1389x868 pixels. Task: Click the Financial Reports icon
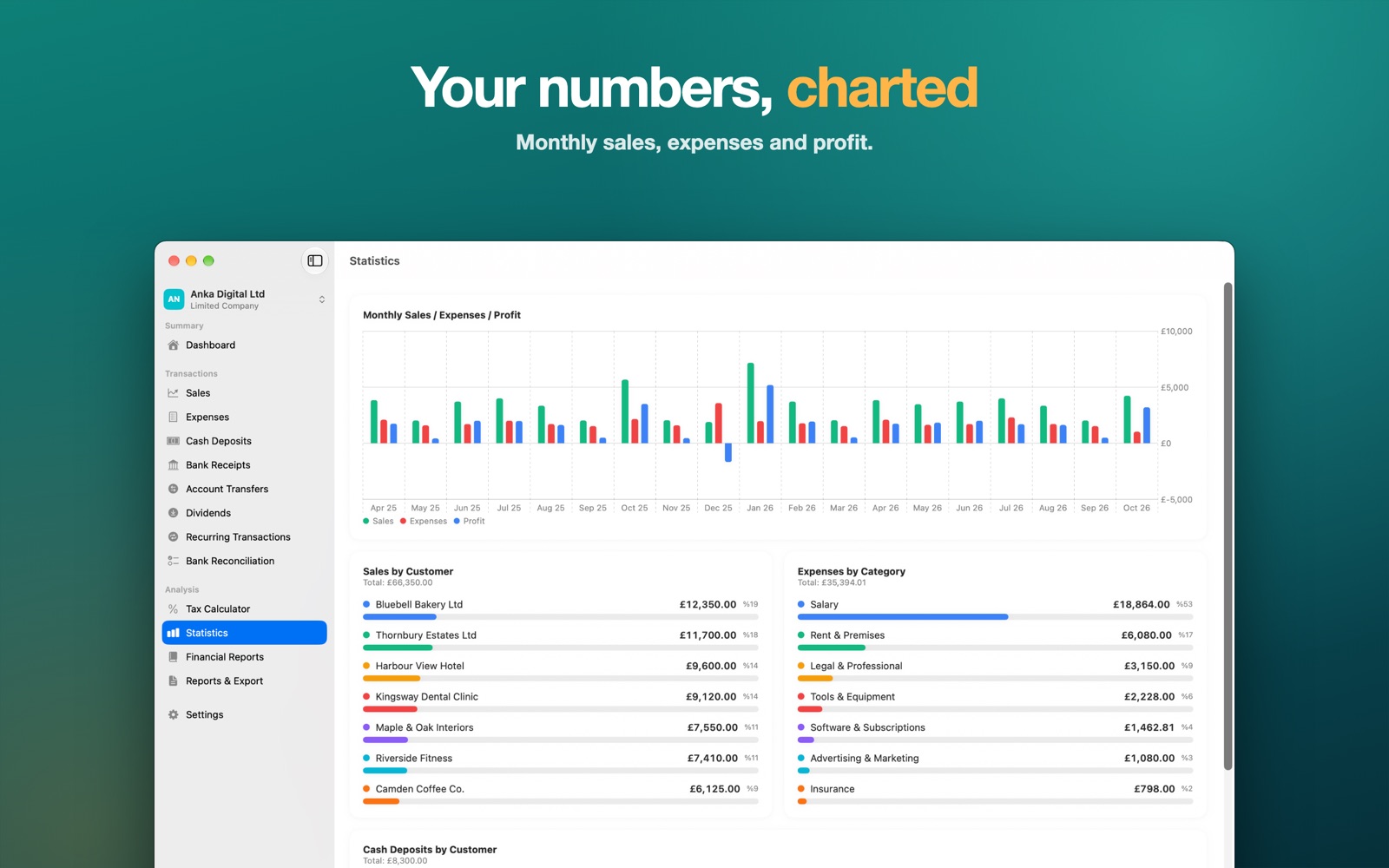click(173, 657)
